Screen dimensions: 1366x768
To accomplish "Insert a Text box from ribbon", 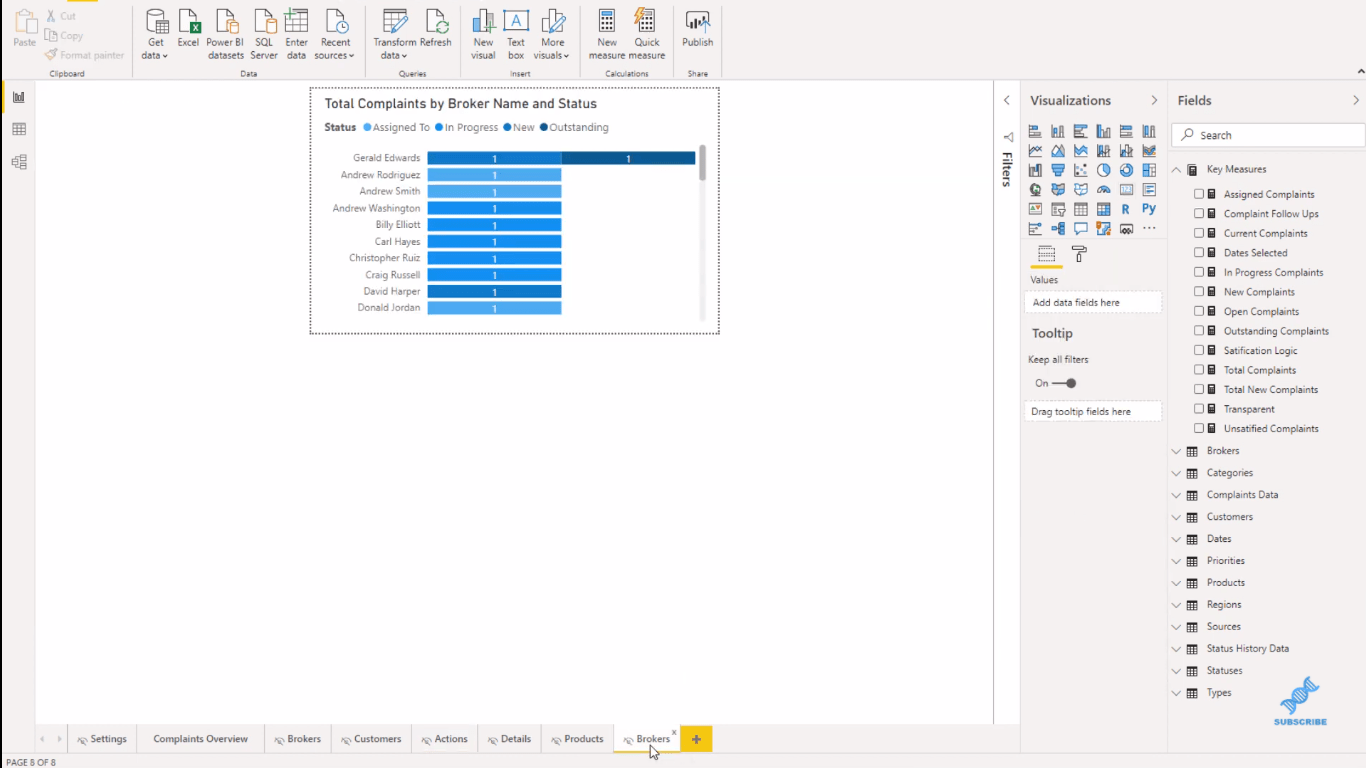I will coord(516,35).
